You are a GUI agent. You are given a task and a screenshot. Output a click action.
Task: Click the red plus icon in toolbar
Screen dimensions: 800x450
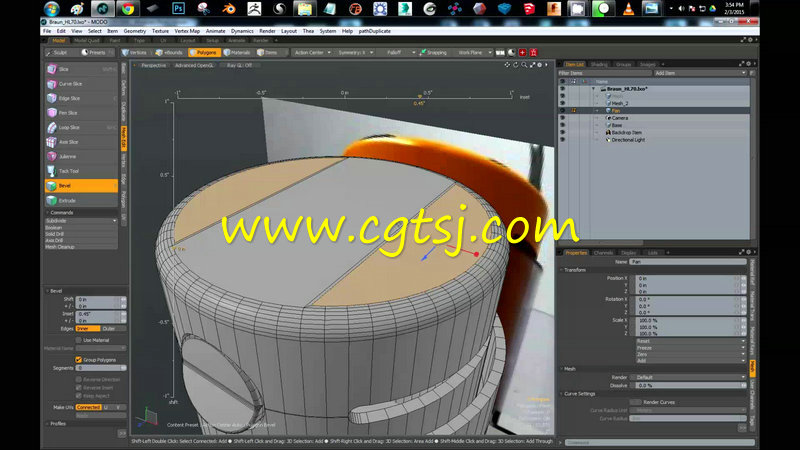pyautogui.click(x=522, y=53)
